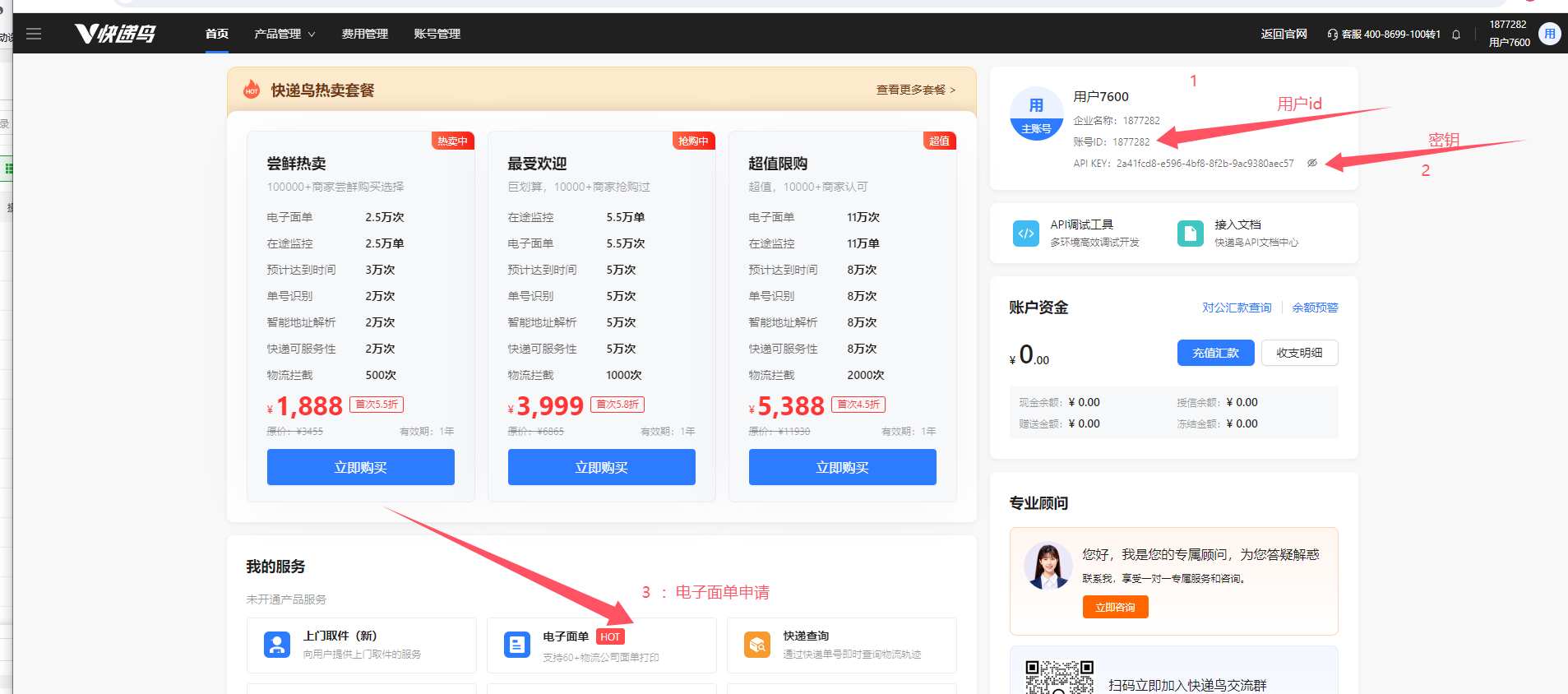1568x694 pixels.
Task: Open the 快递查询 service card title
Action: click(806, 636)
